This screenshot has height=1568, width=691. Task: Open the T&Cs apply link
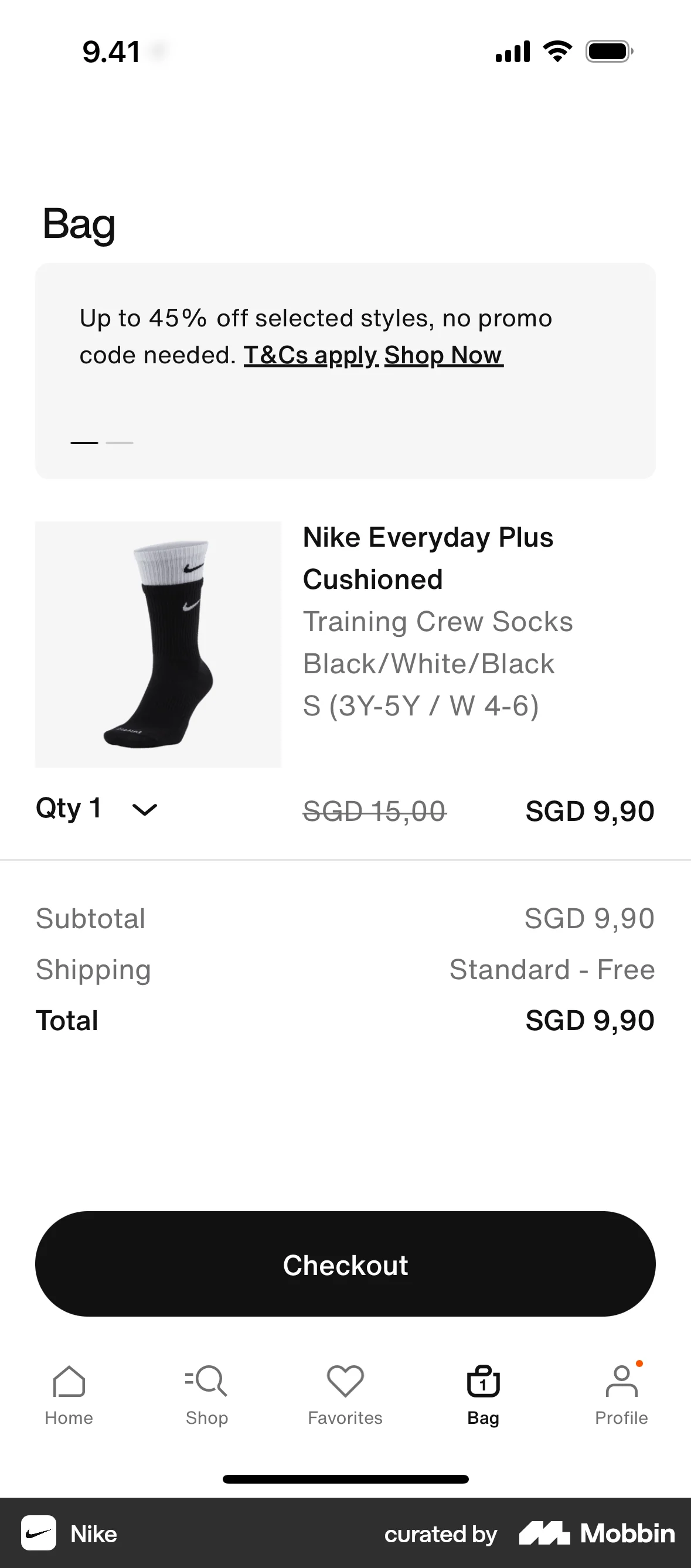310,355
